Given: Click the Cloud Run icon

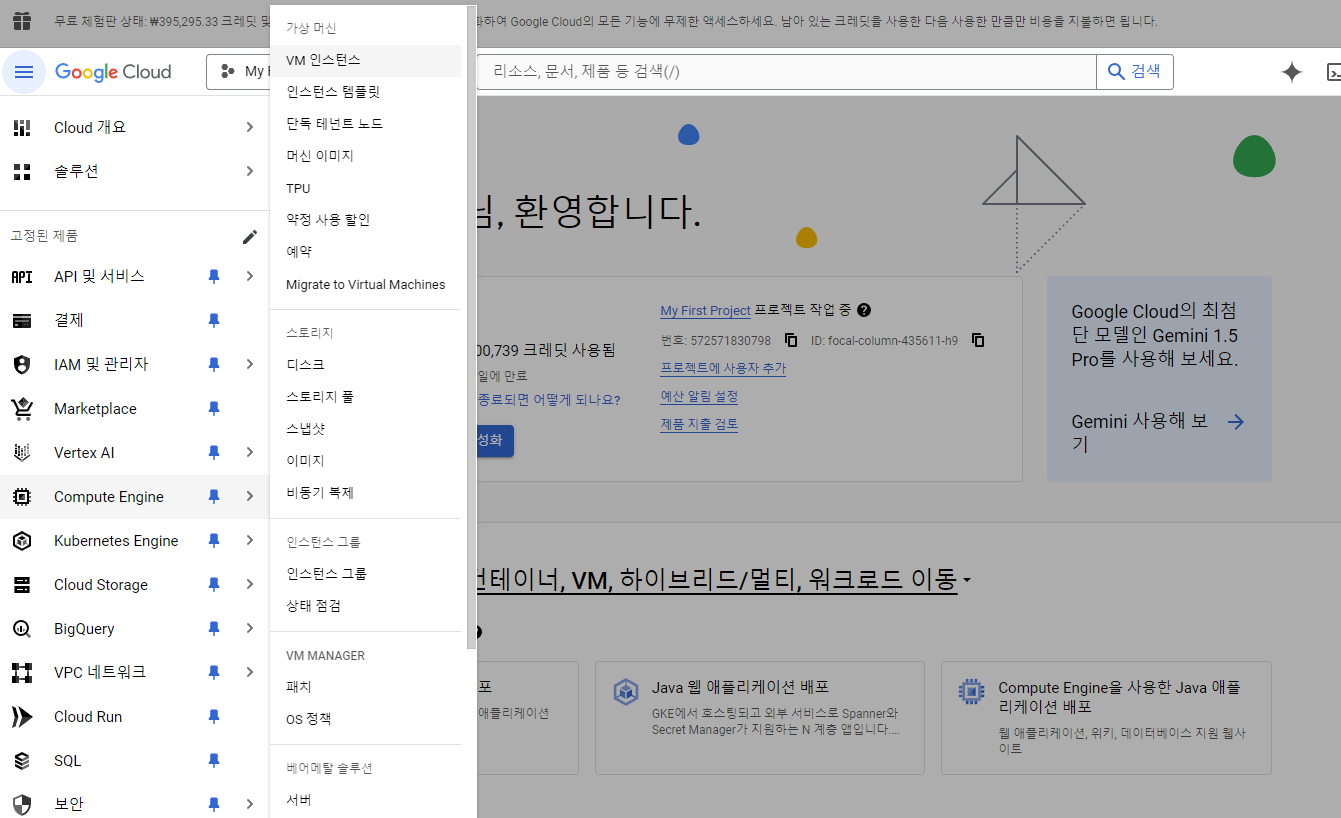Looking at the screenshot, I should [22, 717].
